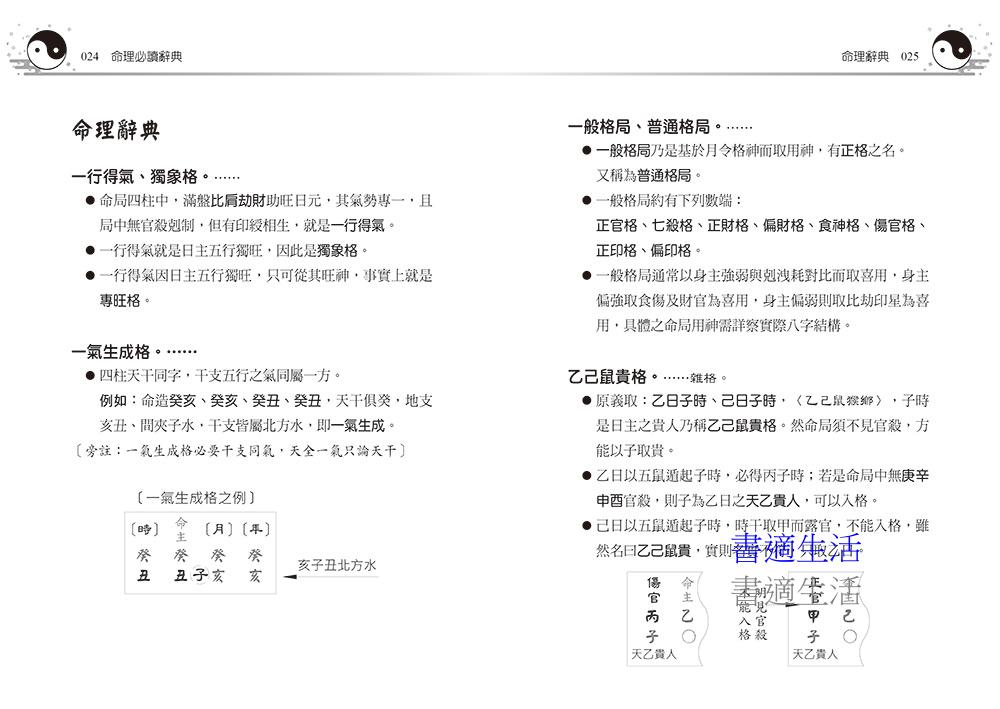Click the word 專旺格

point(120,300)
